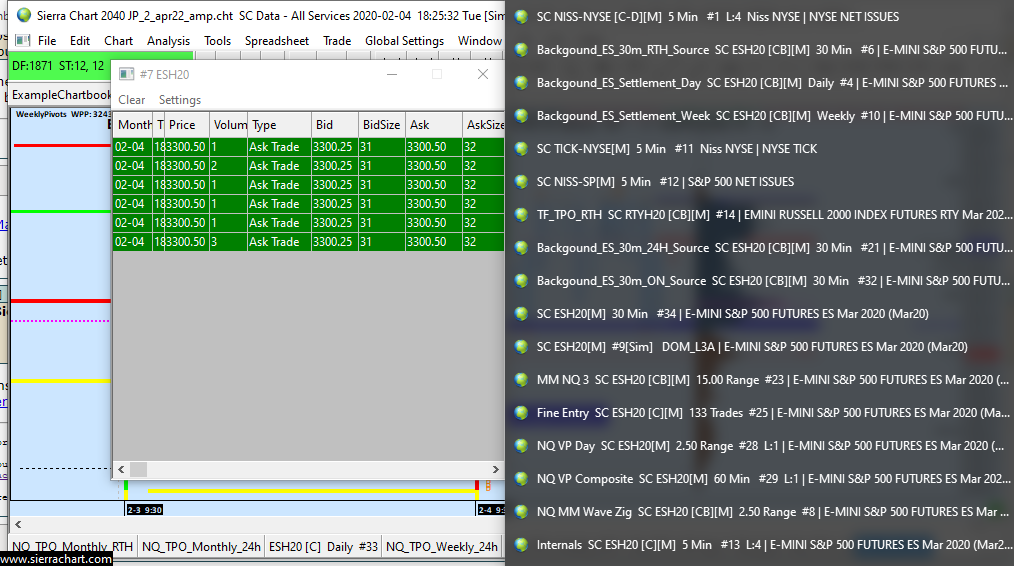Click globe icon beside SC ESH20 30 Min #34
This screenshot has height=566, width=1014.
[x=521, y=314]
